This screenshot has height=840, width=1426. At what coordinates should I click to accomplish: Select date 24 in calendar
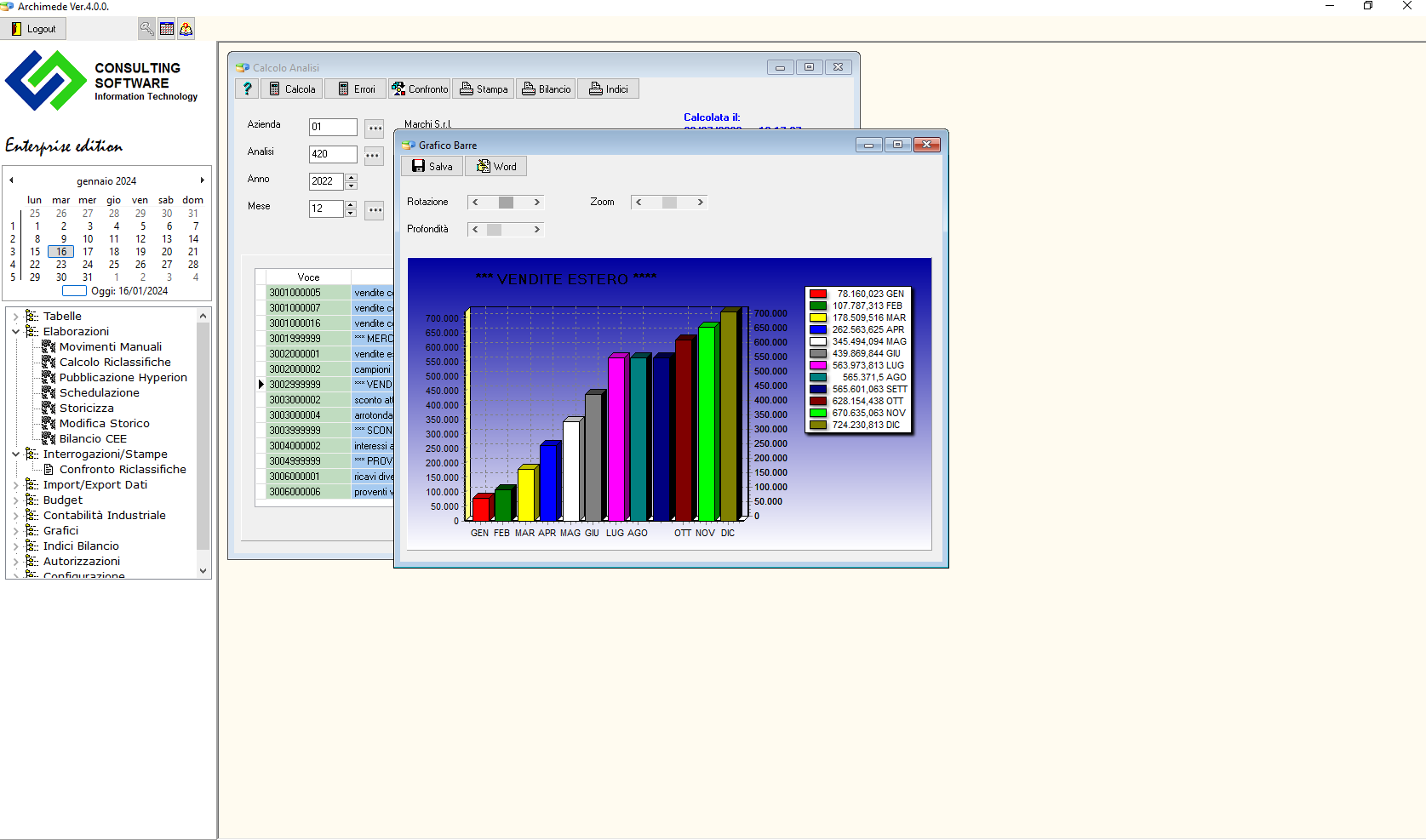(x=88, y=265)
